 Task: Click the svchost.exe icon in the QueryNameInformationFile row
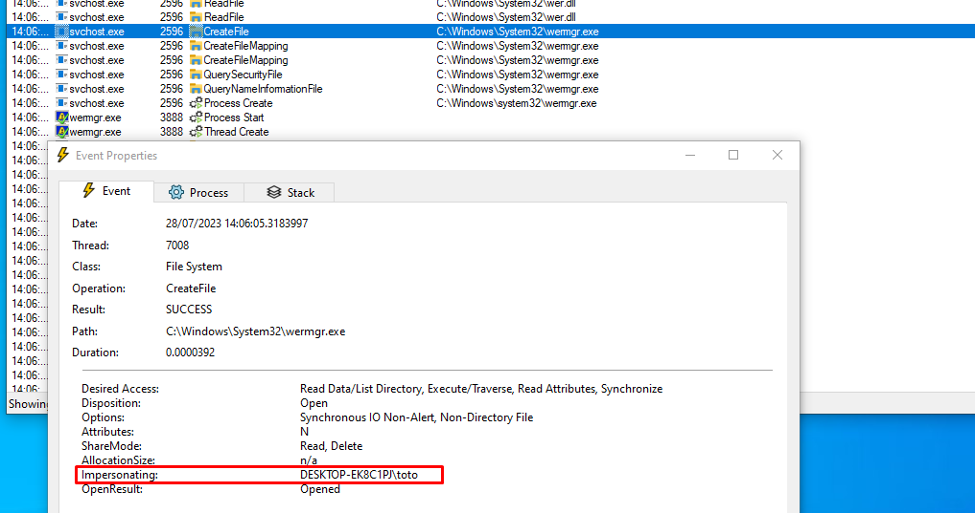click(62, 88)
